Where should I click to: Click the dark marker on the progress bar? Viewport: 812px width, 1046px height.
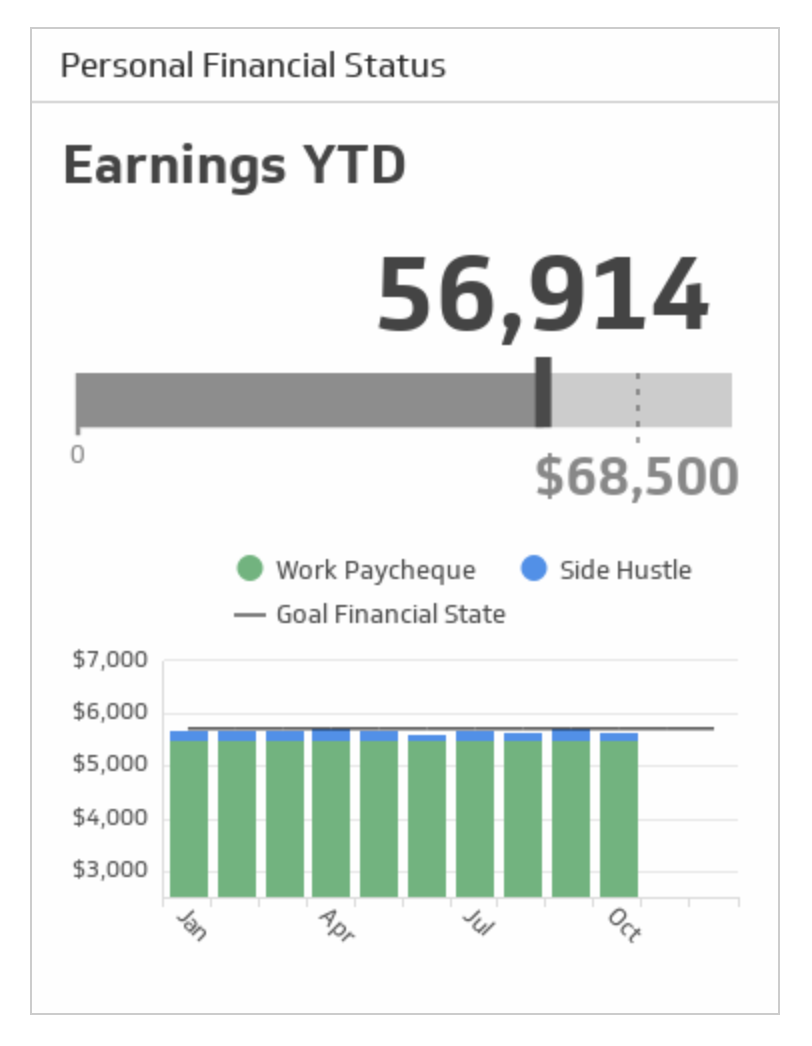tap(543, 392)
